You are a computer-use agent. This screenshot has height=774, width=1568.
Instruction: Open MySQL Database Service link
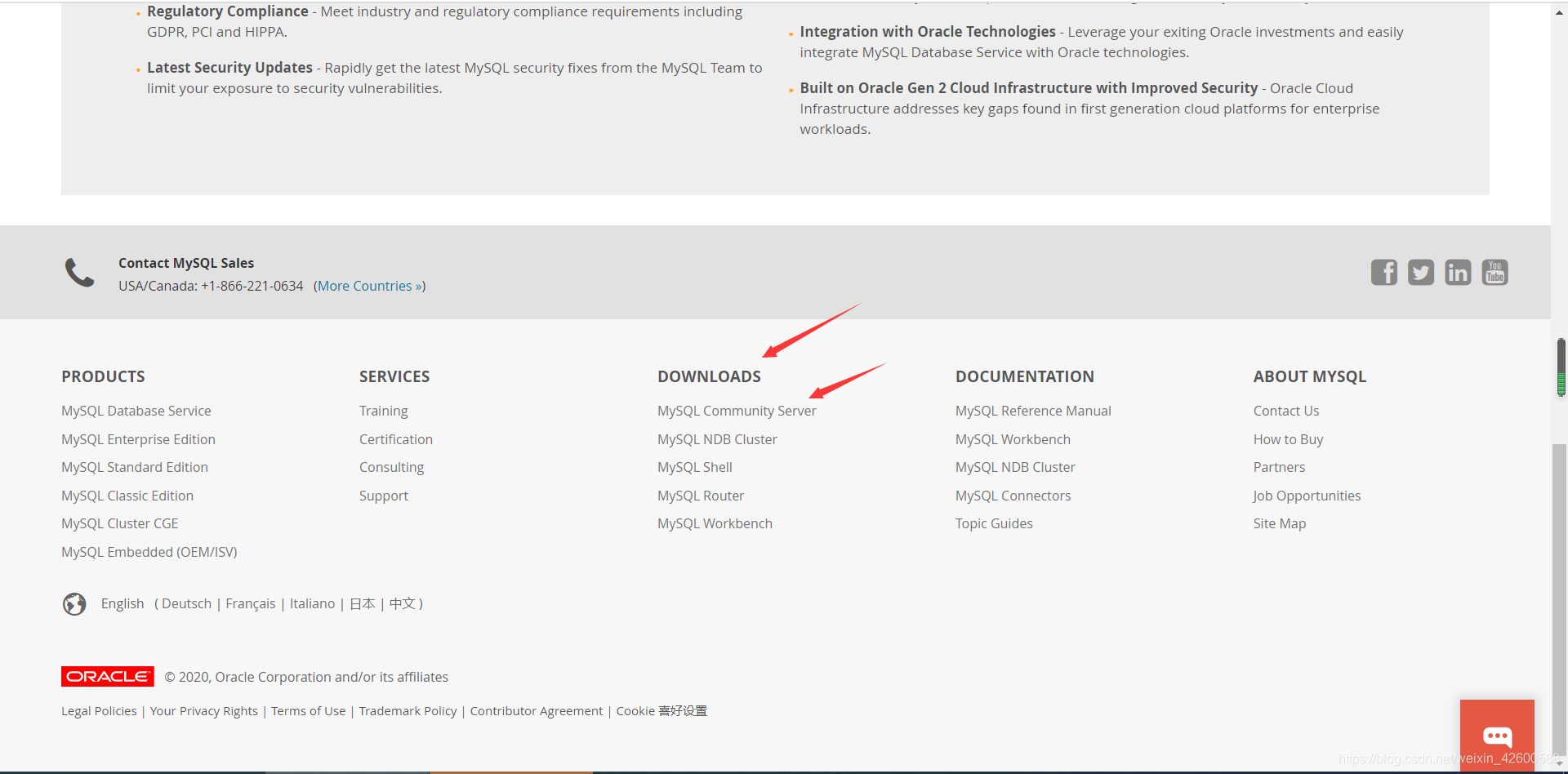[x=136, y=411]
